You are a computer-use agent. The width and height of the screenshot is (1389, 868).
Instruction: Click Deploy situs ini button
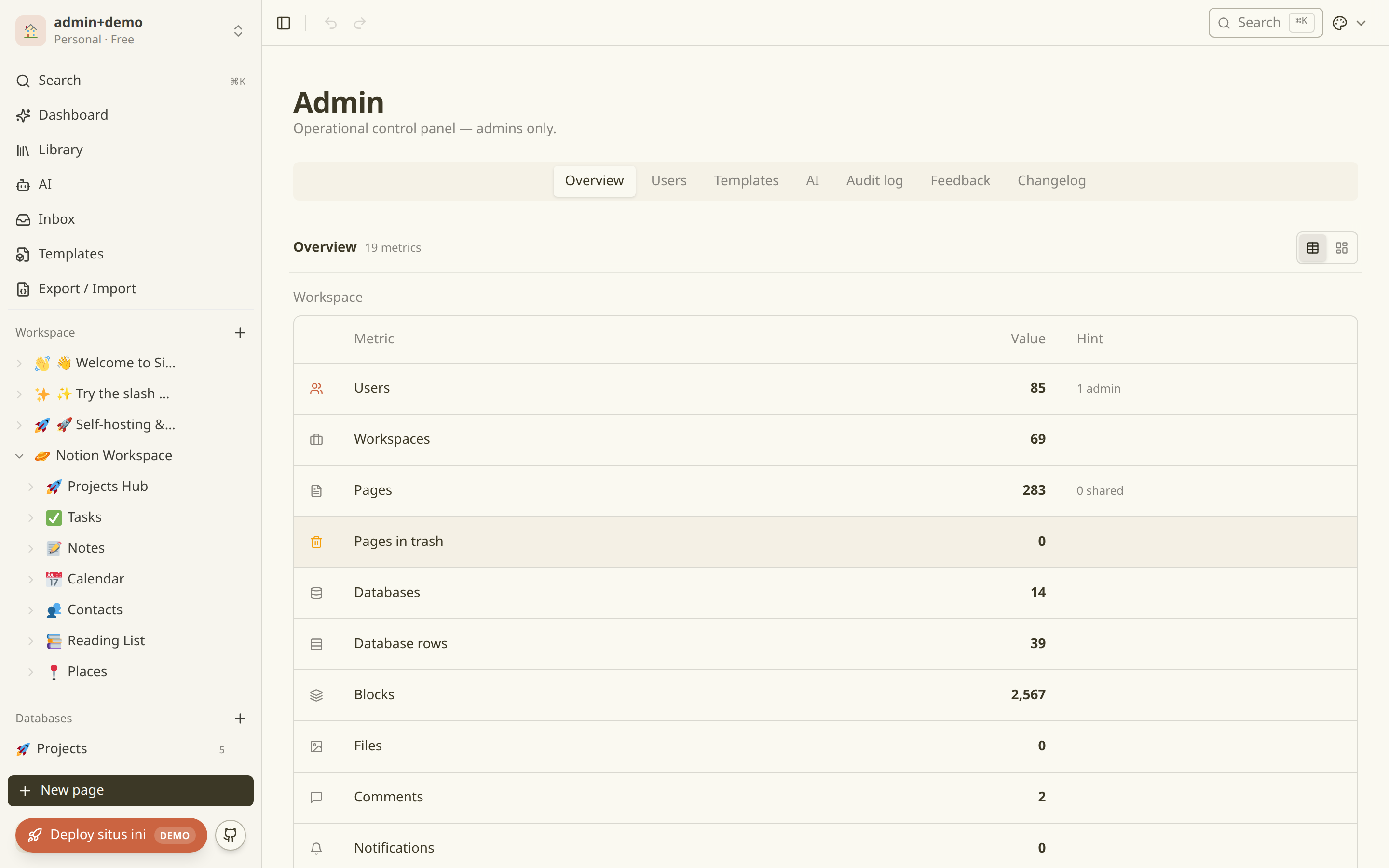(111, 835)
